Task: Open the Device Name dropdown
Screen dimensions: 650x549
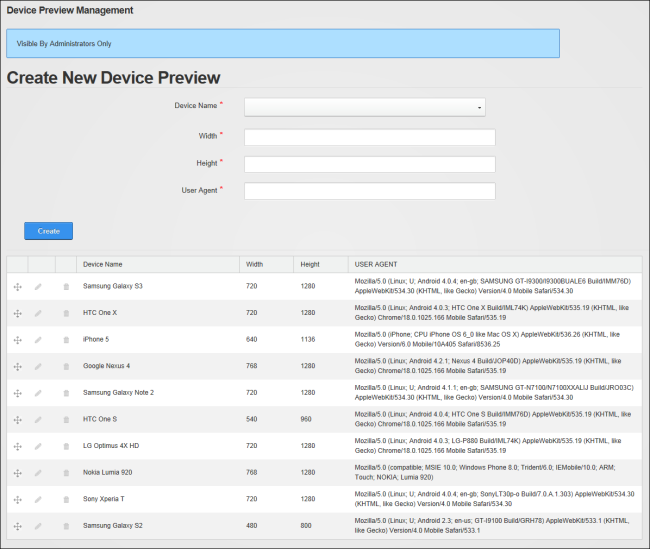Action: click(365, 107)
